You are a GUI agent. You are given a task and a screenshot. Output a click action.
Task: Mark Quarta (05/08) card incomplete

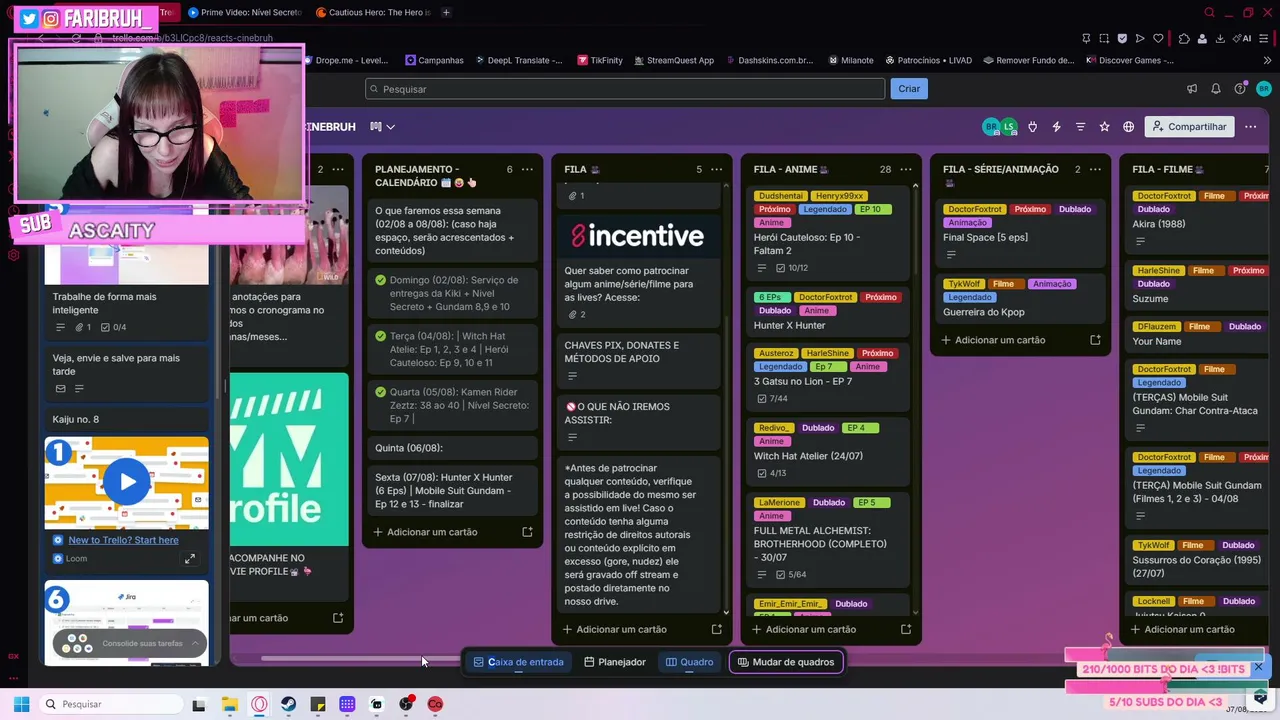(x=380, y=392)
